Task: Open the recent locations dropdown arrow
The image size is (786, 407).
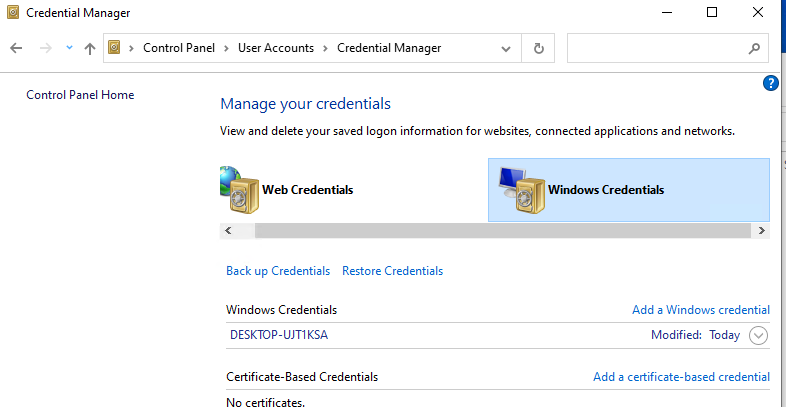Action: click(x=70, y=47)
